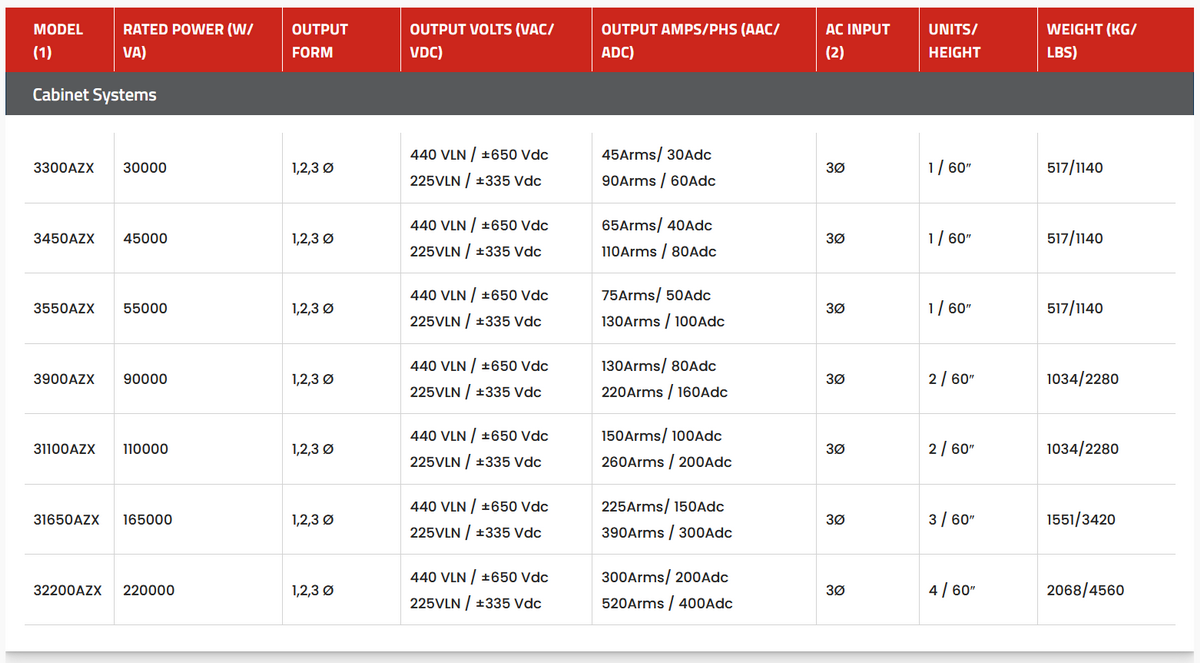Image resolution: width=1200 pixels, height=663 pixels.
Task: Click the 220000 rated power value
Action: click(149, 591)
